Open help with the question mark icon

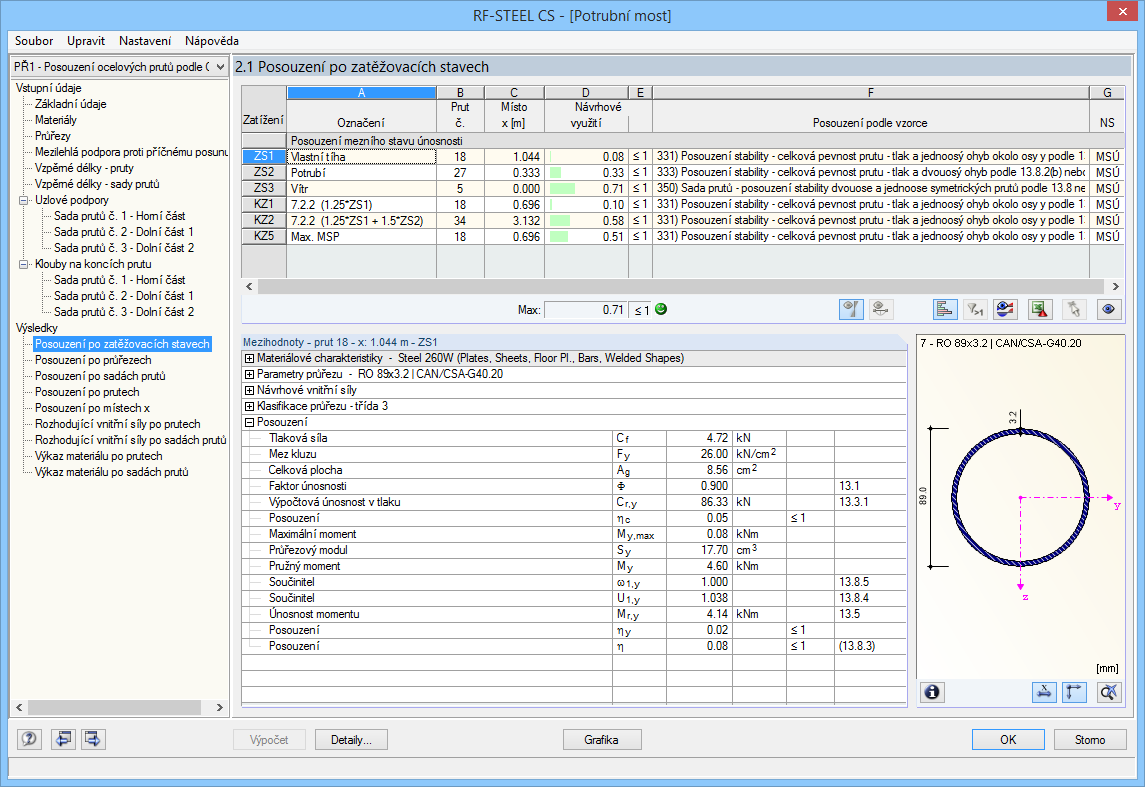point(29,739)
